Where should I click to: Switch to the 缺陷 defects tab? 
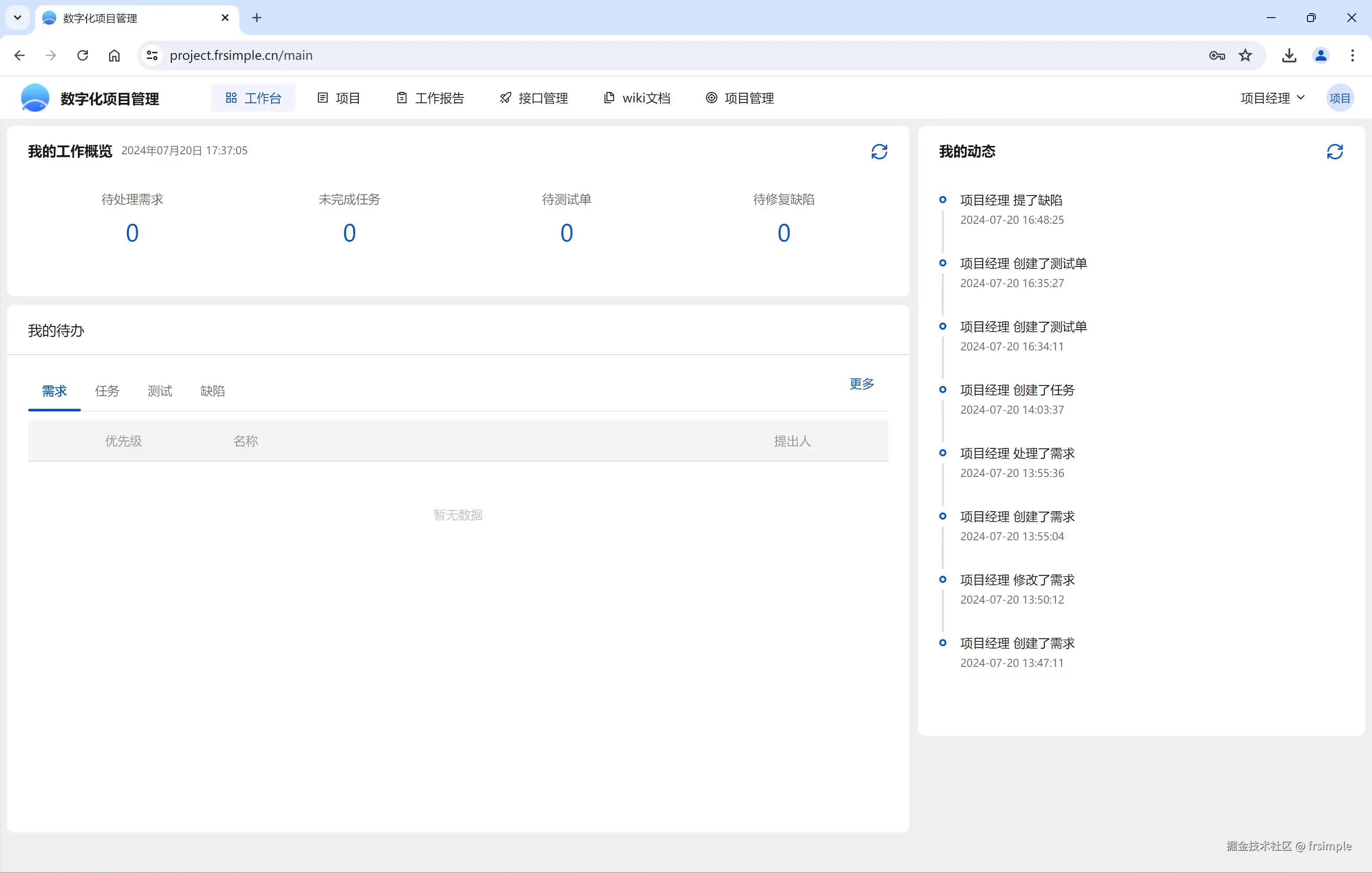pos(213,391)
